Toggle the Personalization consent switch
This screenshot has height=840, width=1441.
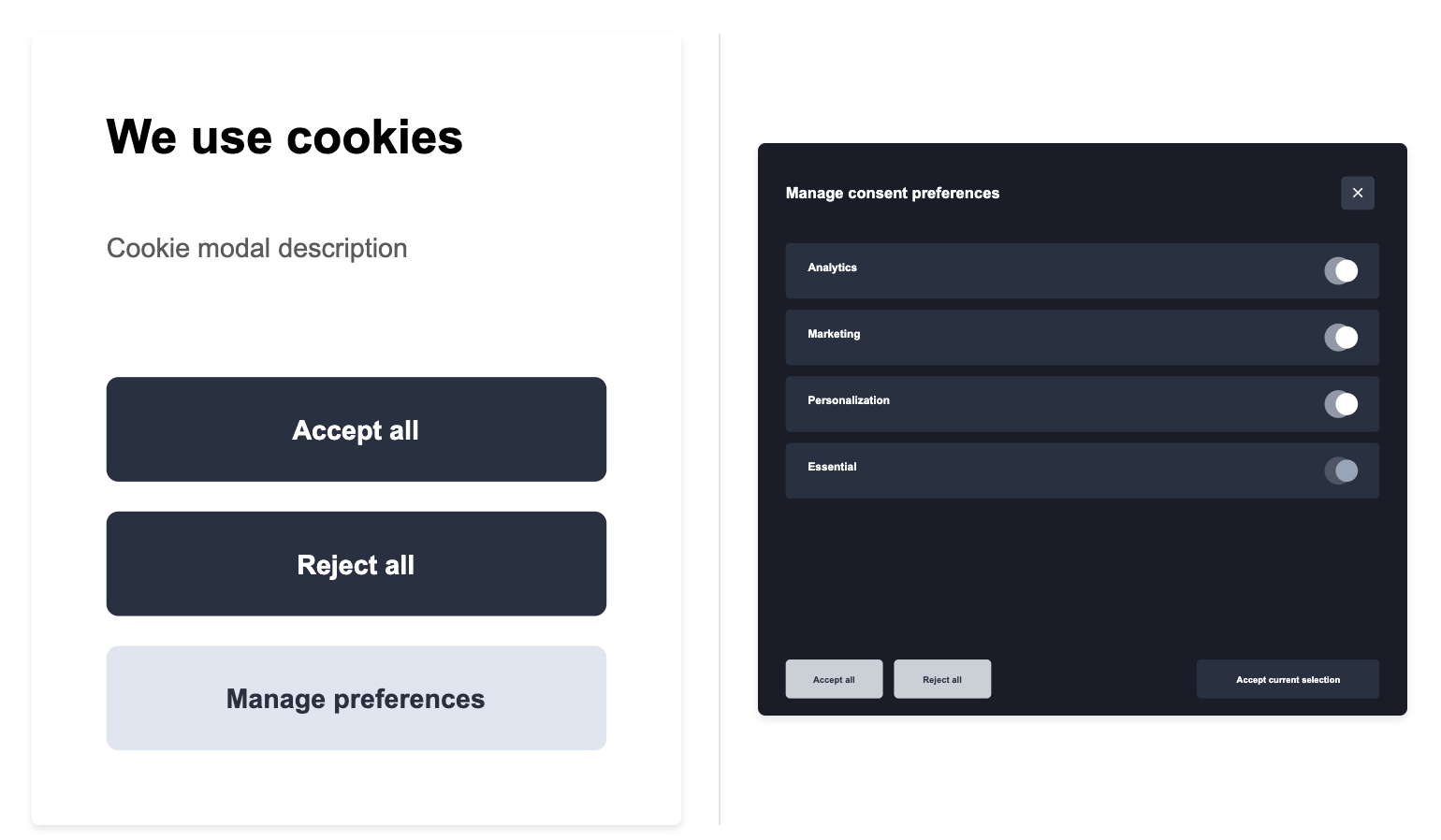[1340, 404]
